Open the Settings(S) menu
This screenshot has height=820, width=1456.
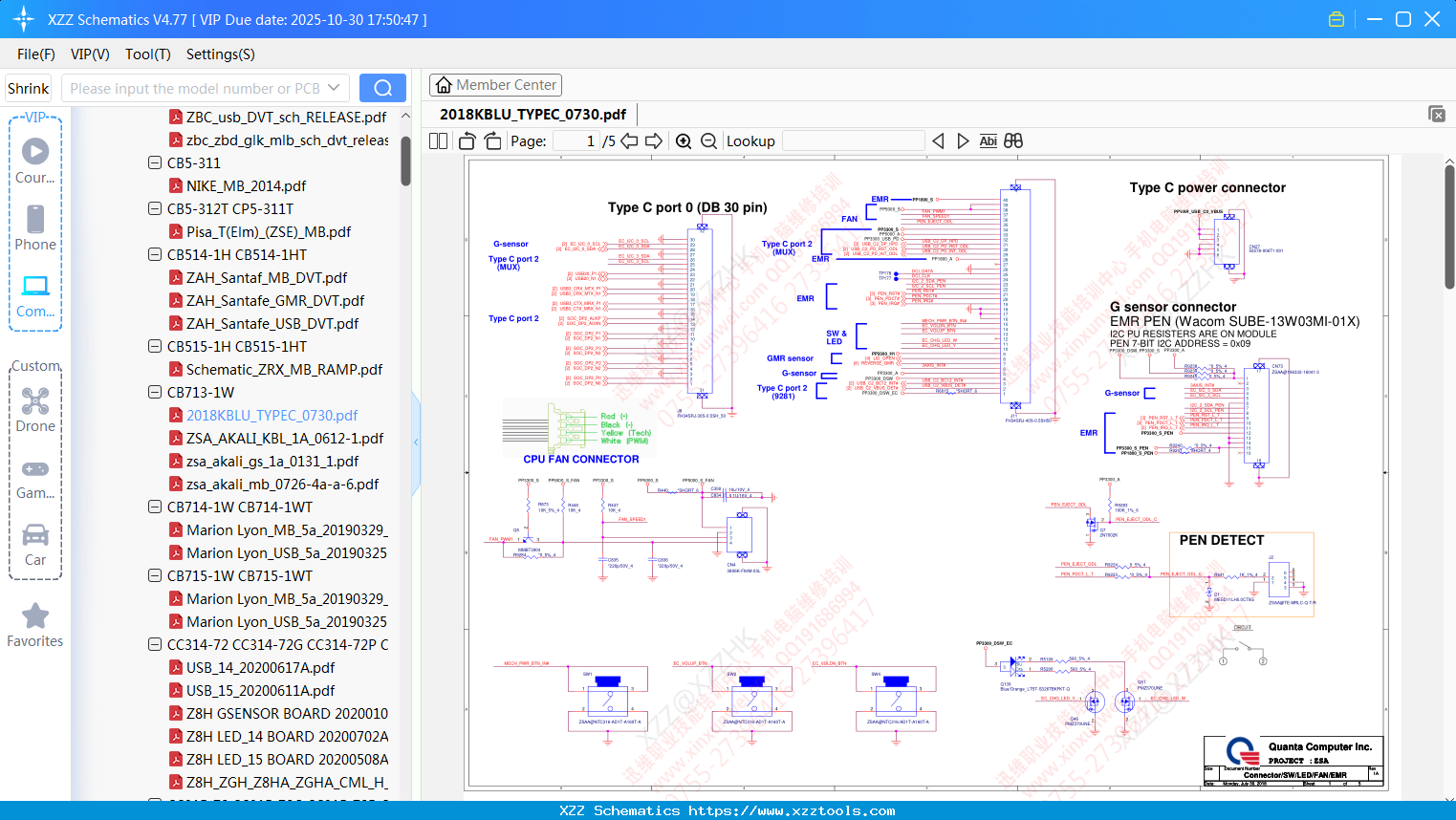tap(220, 54)
